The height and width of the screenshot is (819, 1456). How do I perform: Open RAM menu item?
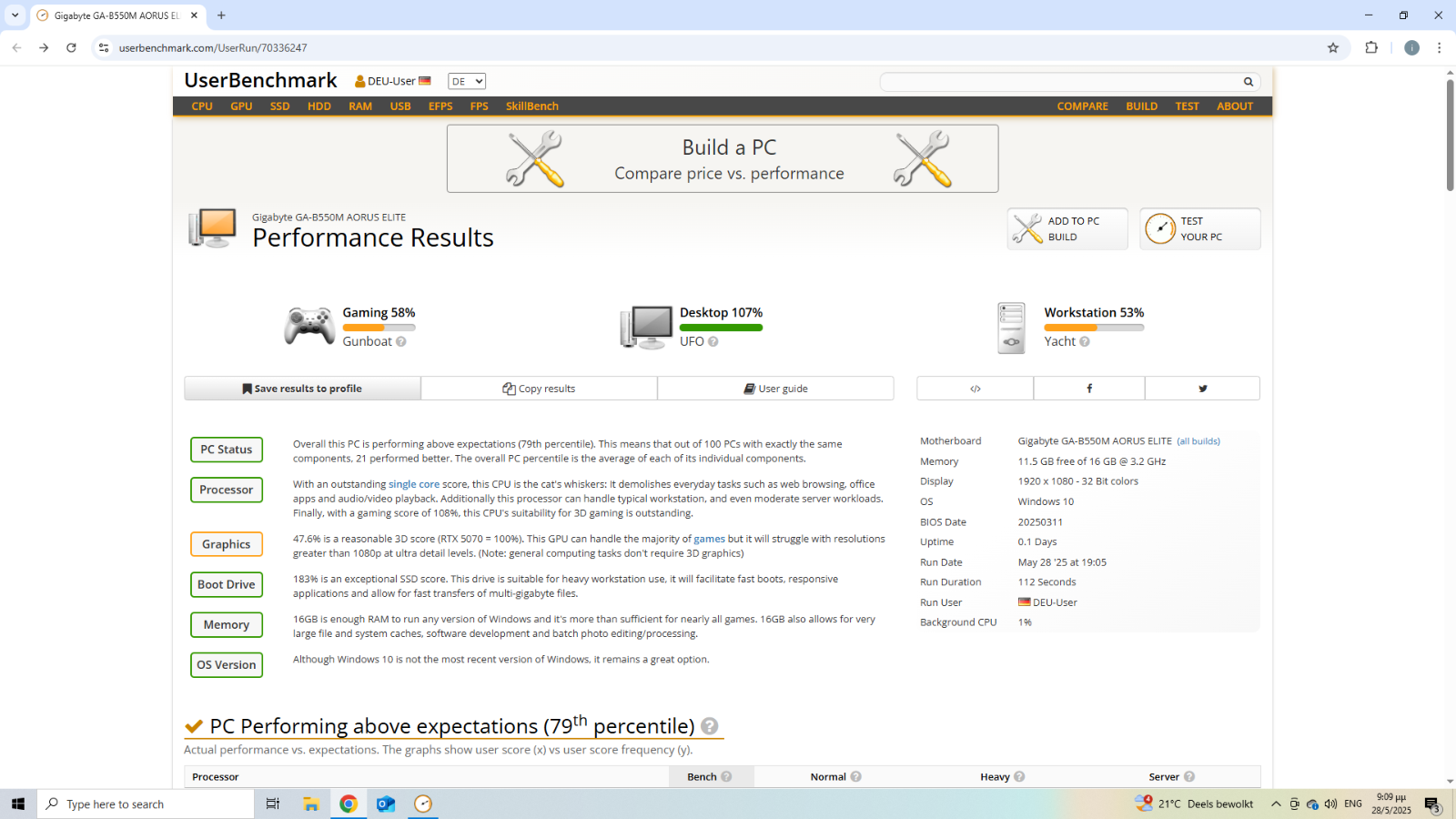(360, 106)
